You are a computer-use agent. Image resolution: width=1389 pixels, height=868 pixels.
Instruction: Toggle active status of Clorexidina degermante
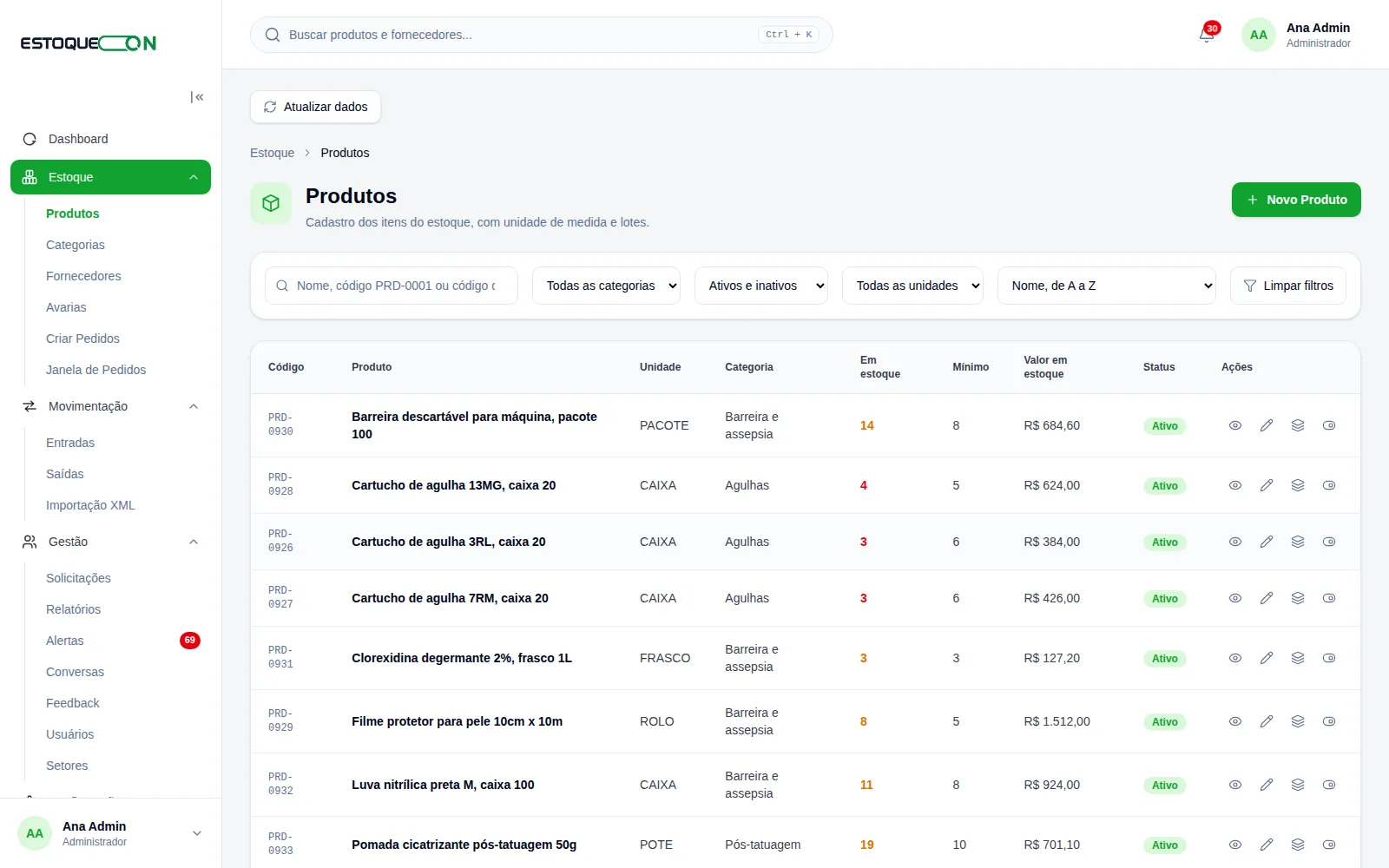tap(1329, 658)
